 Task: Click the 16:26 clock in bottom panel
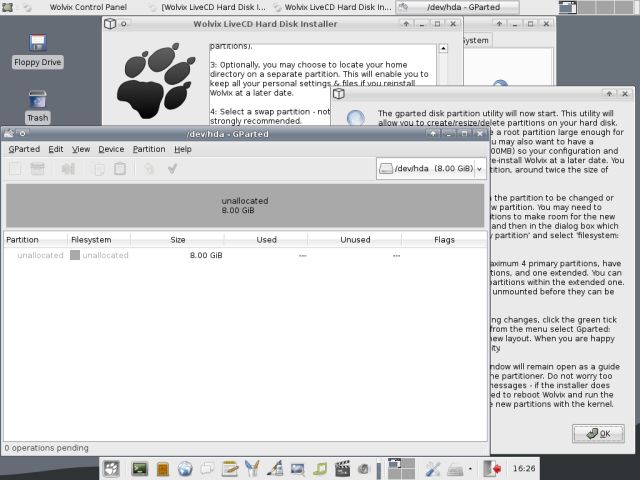(524, 469)
